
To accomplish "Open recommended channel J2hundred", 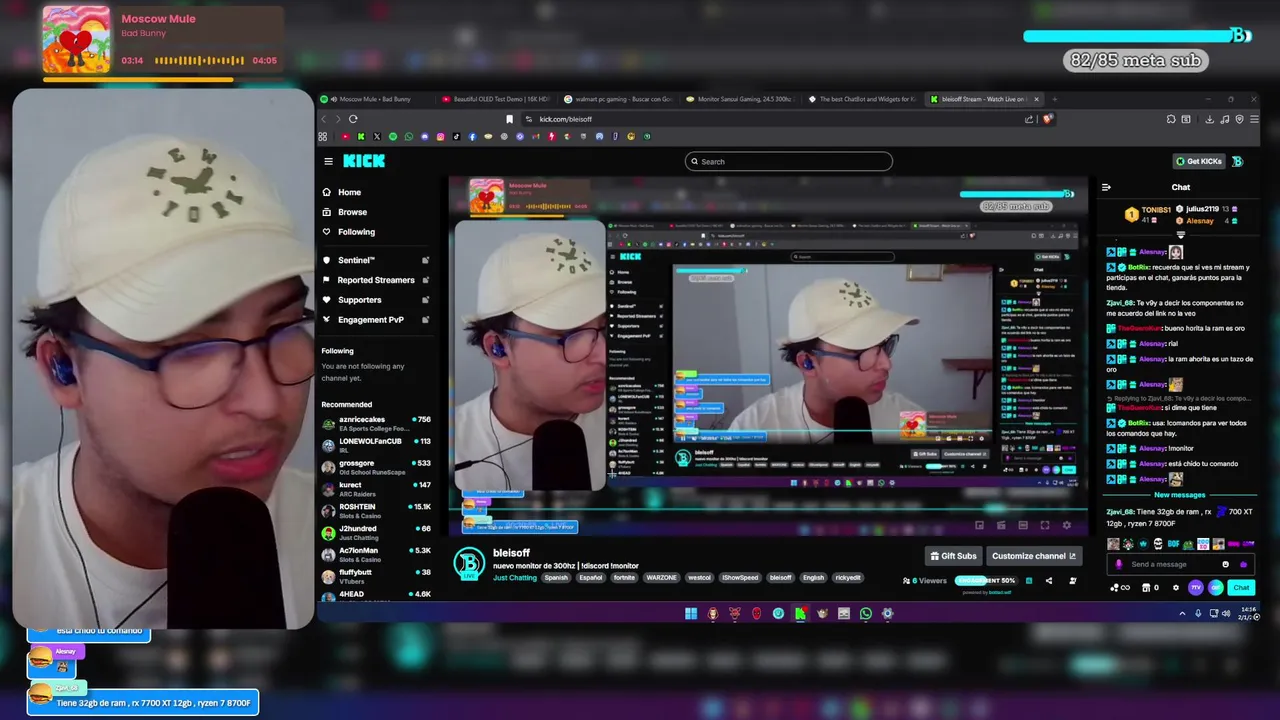I will (376, 532).
